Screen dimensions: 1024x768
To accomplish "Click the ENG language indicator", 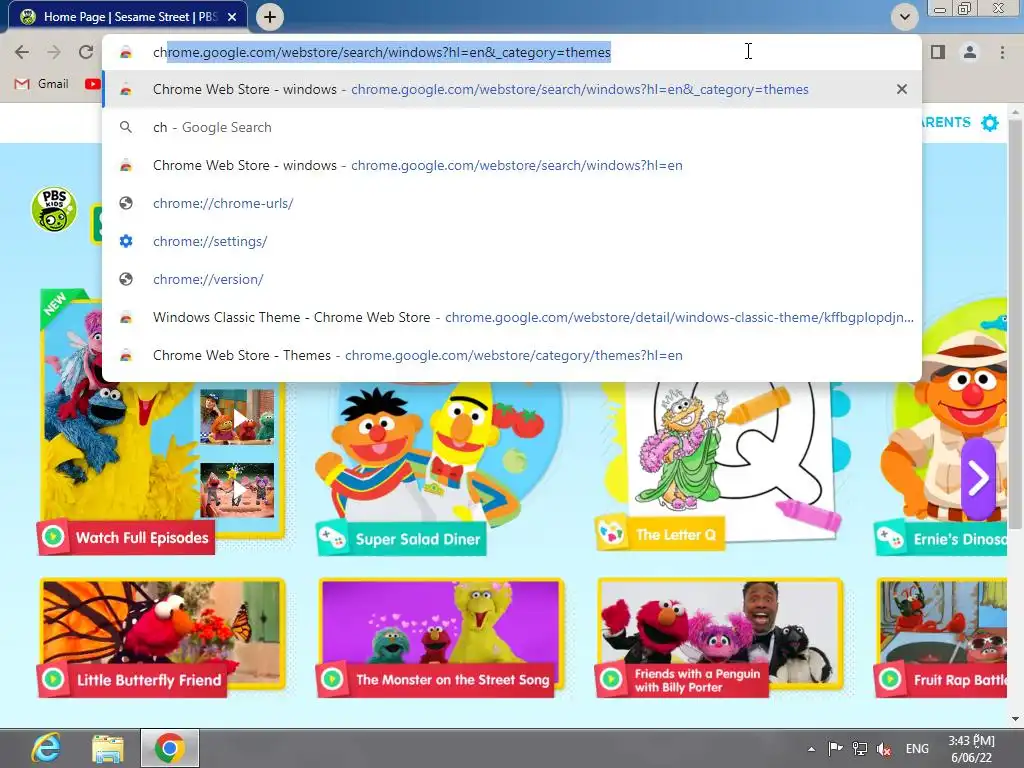I will click(917, 748).
